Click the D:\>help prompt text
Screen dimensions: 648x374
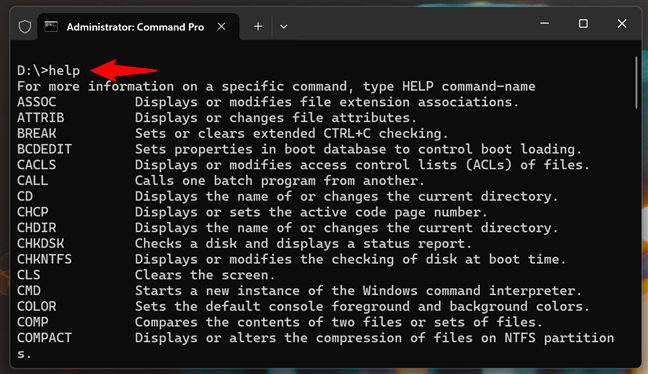[48, 71]
